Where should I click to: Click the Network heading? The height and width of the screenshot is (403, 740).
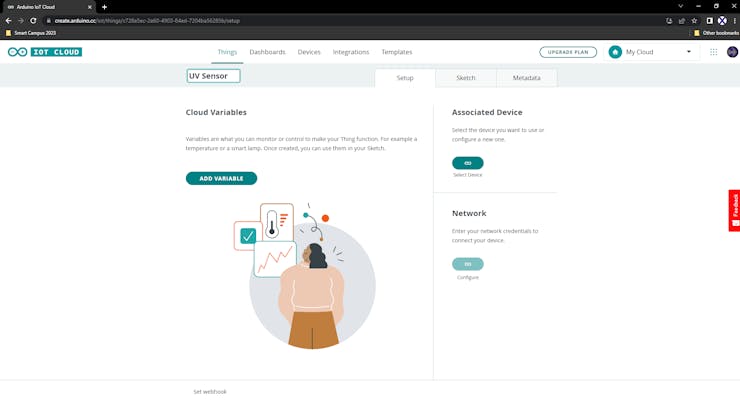(469, 213)
